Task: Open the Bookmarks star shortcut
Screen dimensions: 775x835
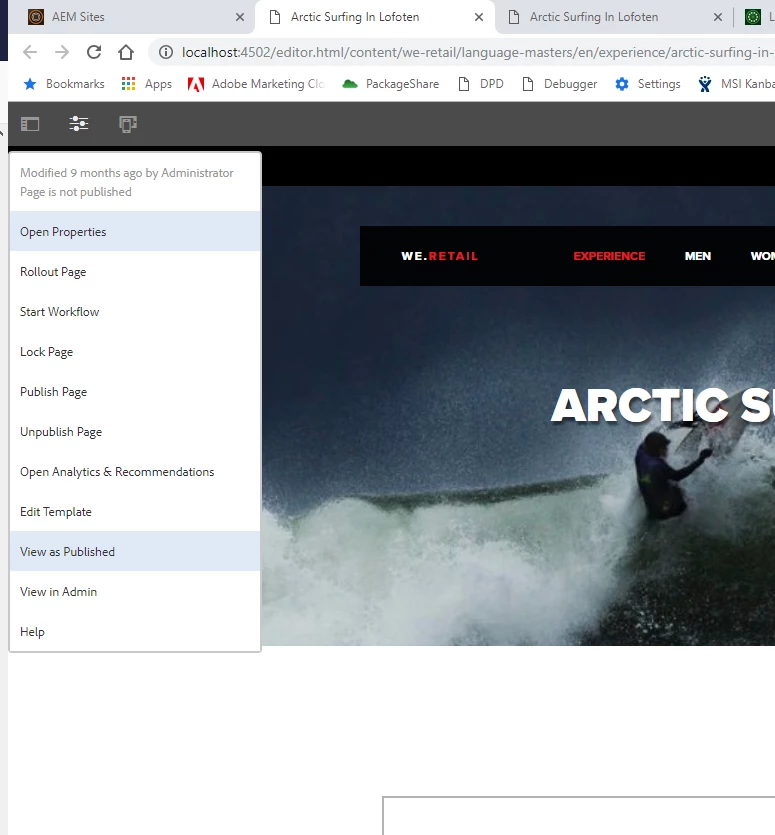Action: coord(64,84)
